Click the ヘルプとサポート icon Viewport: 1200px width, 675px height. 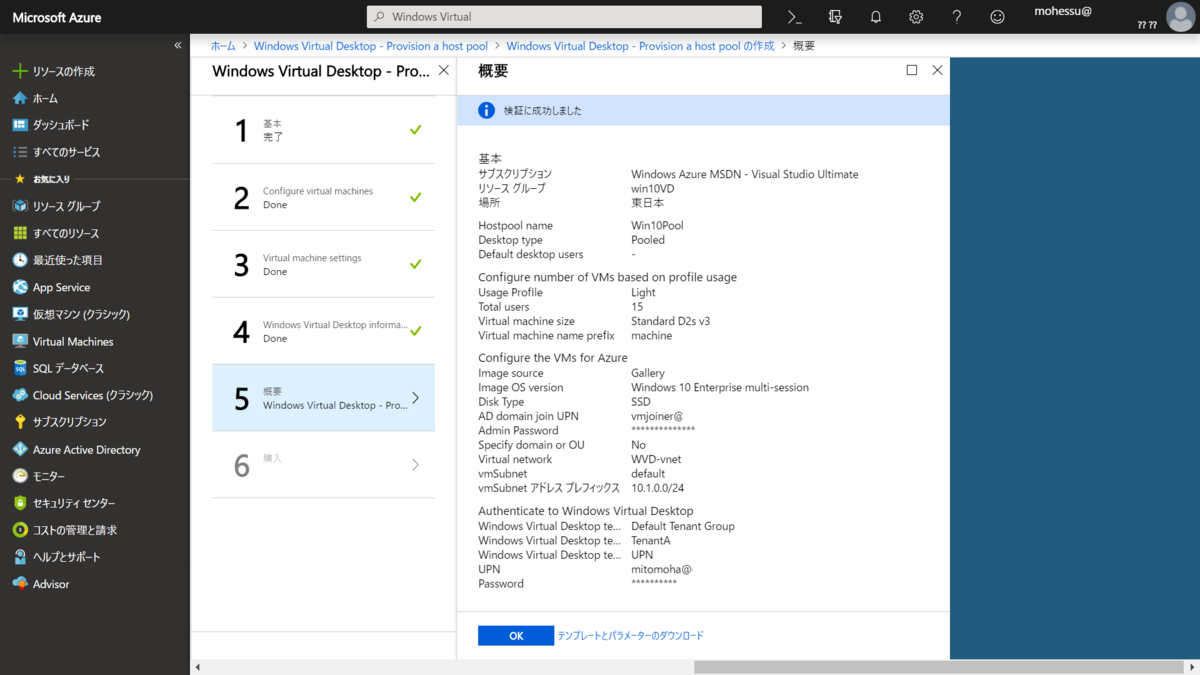19,557
